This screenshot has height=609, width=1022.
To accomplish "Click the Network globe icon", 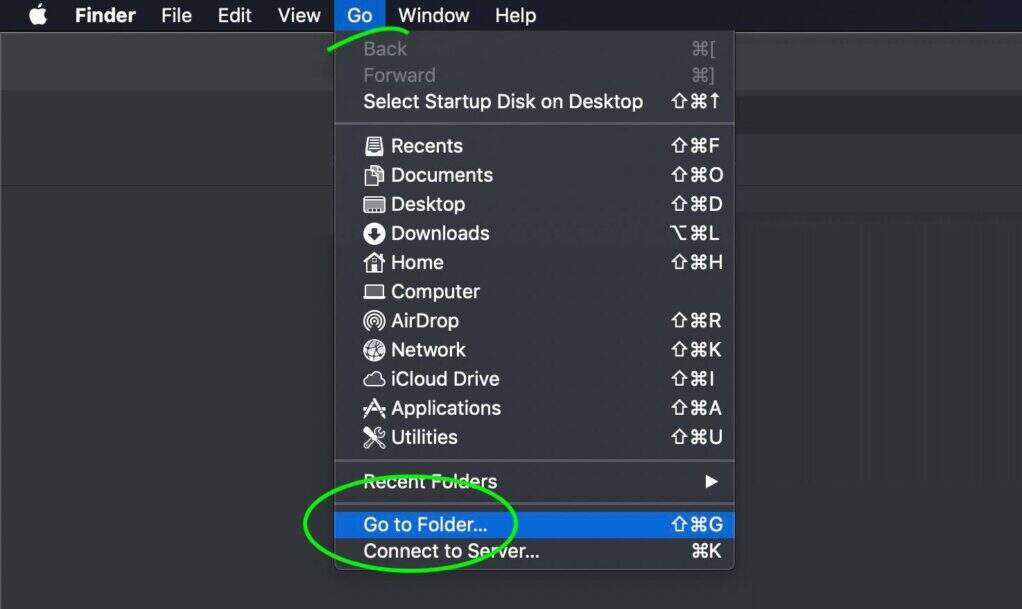I will coord(374,350).
